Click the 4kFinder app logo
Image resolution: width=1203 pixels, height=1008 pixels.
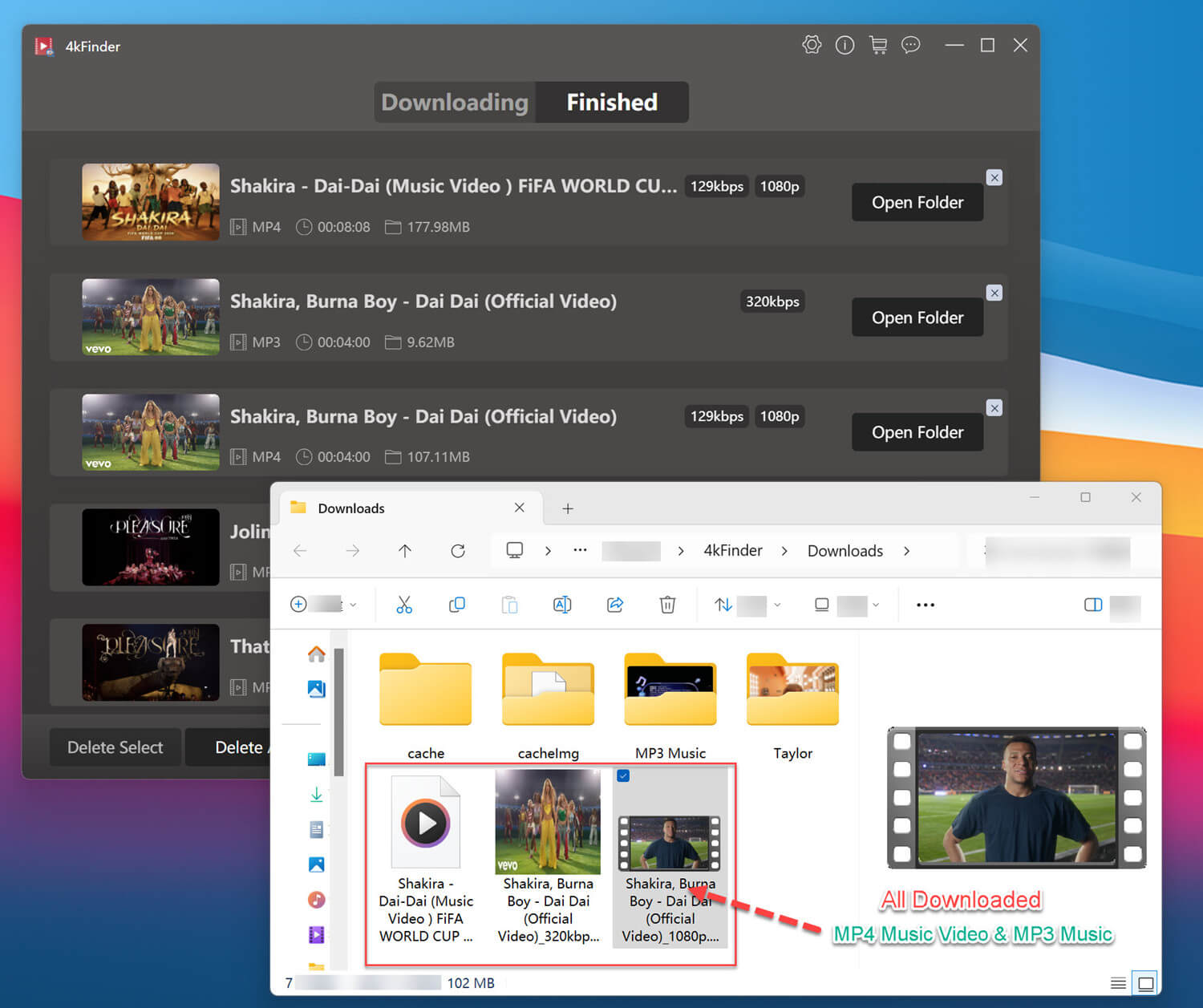[44, 47]
